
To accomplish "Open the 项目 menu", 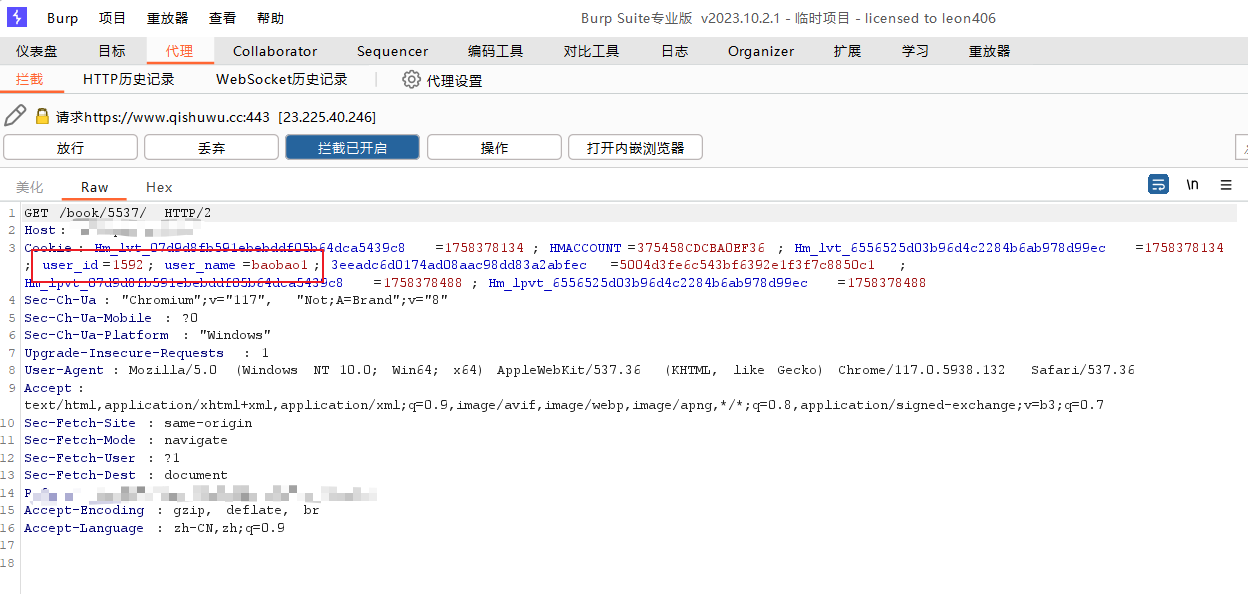I will click(112, 18).
